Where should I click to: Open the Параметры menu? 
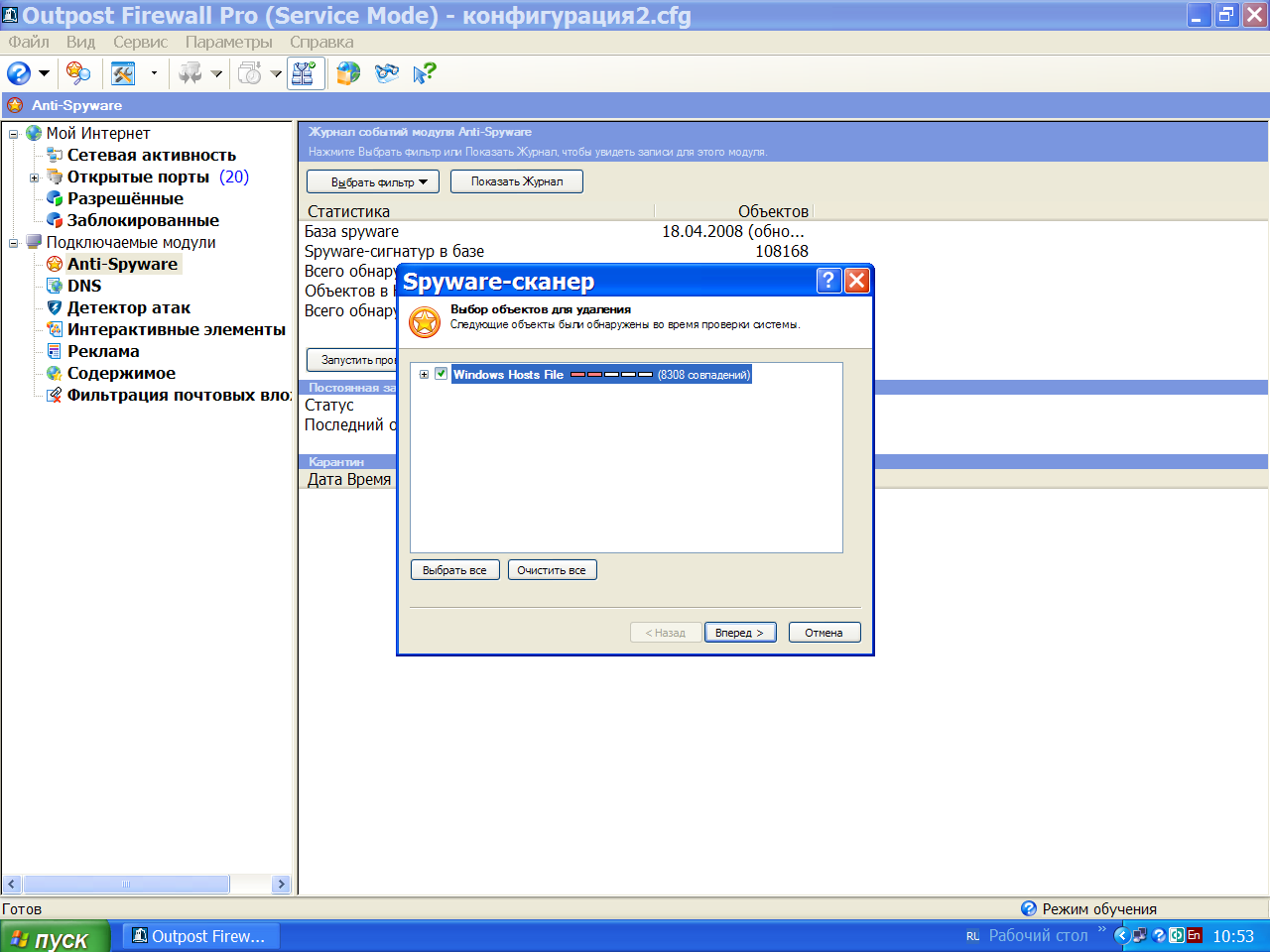point(228,42)
